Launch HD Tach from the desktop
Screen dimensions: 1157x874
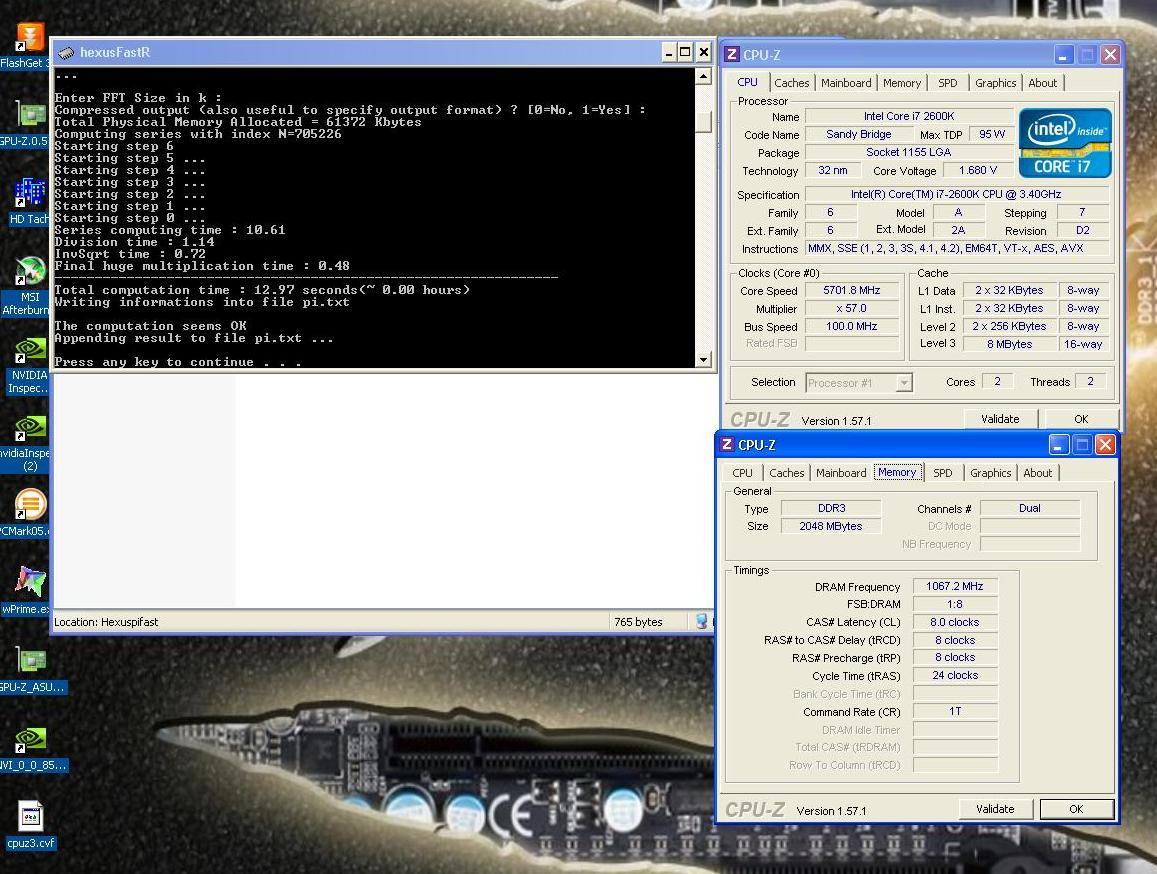point(30,193)
